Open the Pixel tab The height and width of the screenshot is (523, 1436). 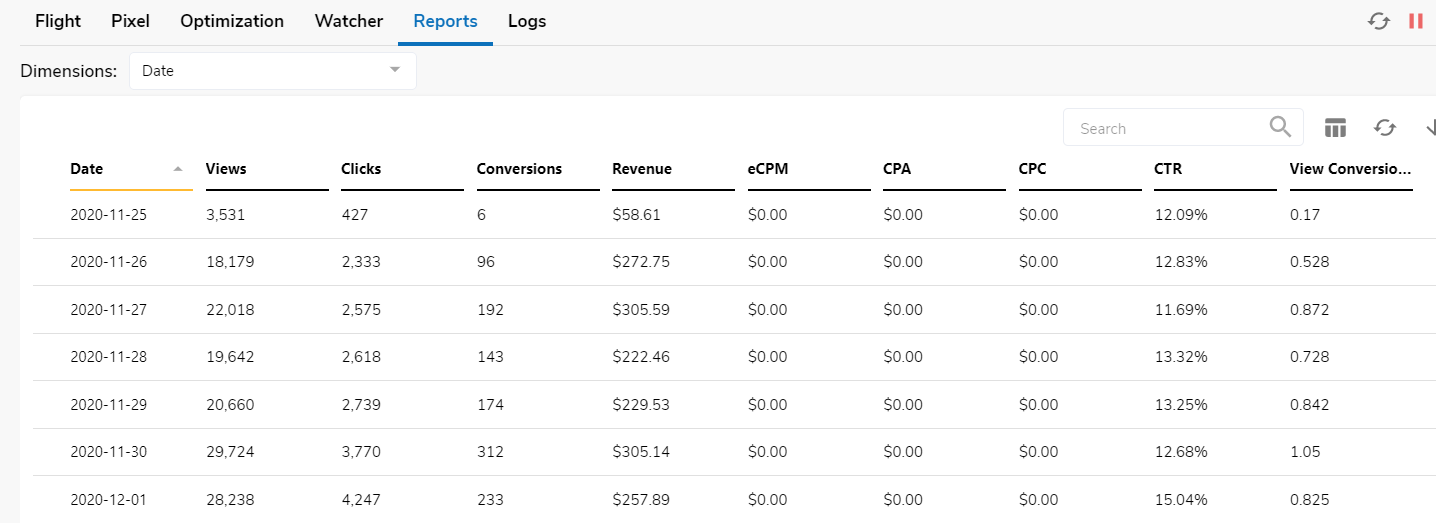point(130,21)
